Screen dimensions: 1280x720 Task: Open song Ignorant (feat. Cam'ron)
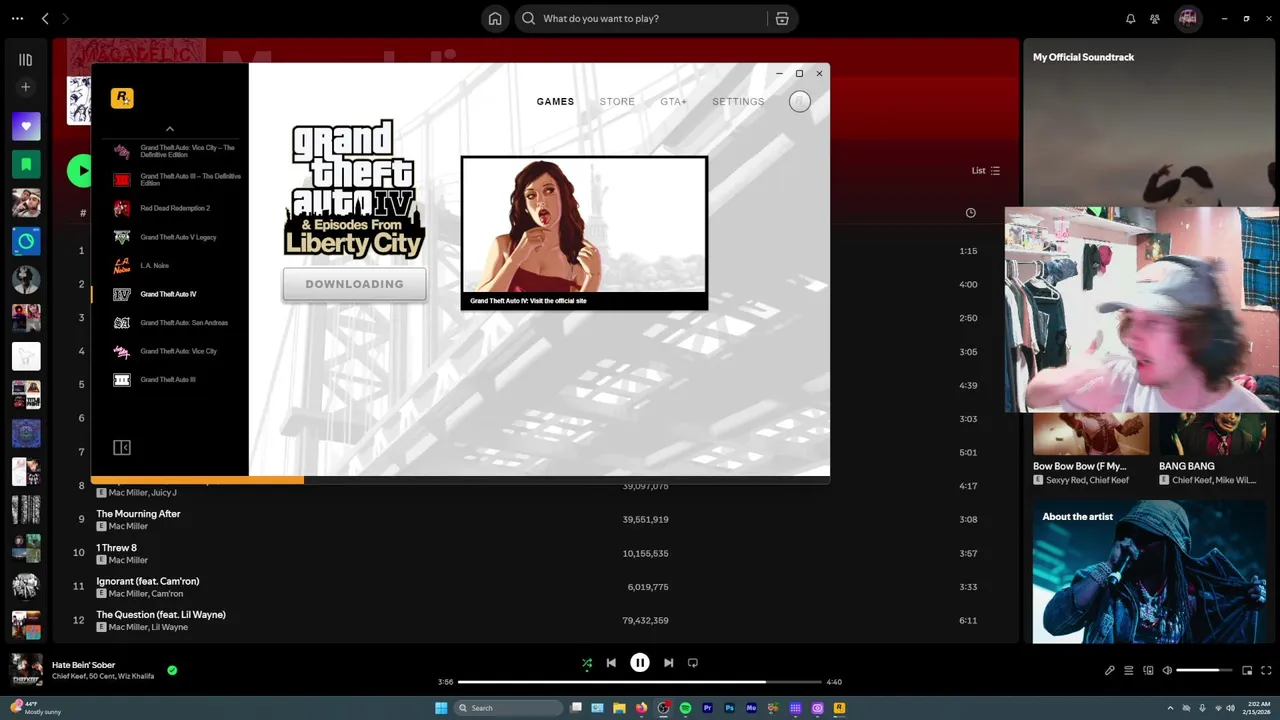click(147, 581)
